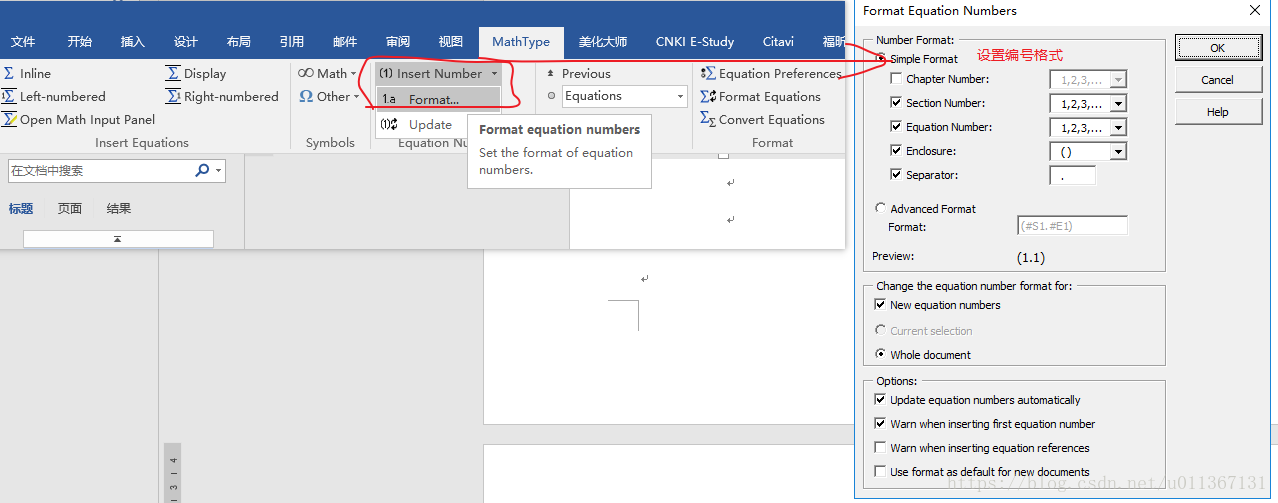Insert a Display equation
Screen dimensions: 1278x503
click(197, 73)
